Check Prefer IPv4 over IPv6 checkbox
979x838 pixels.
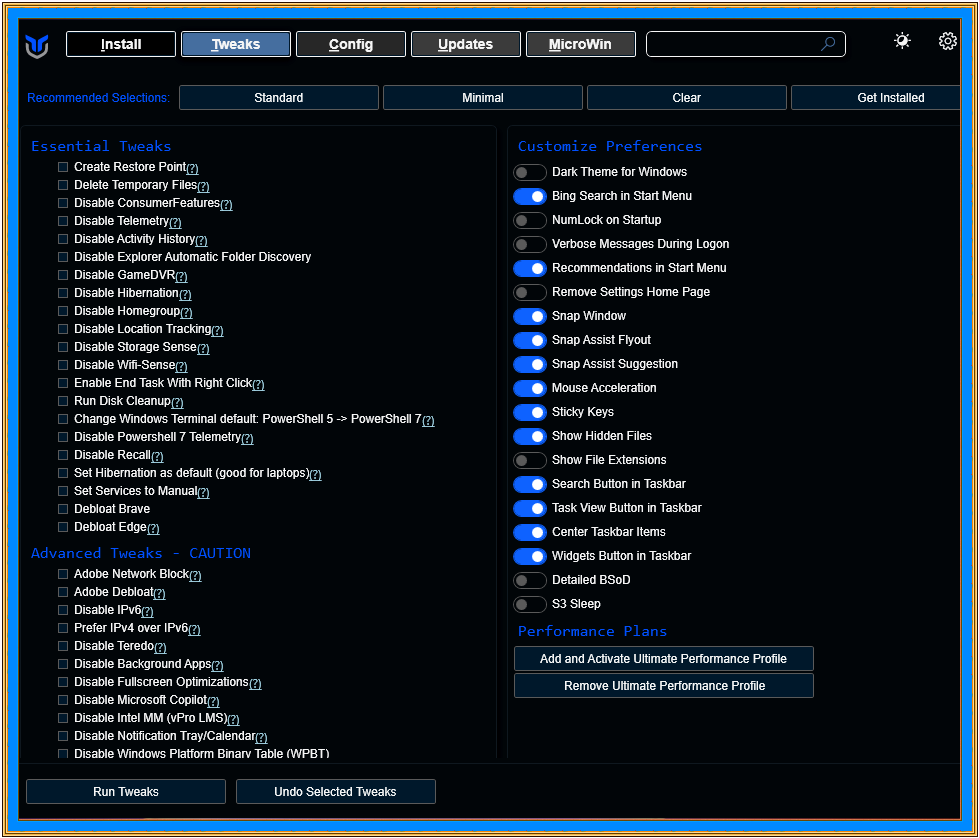[x=63, y=628]
